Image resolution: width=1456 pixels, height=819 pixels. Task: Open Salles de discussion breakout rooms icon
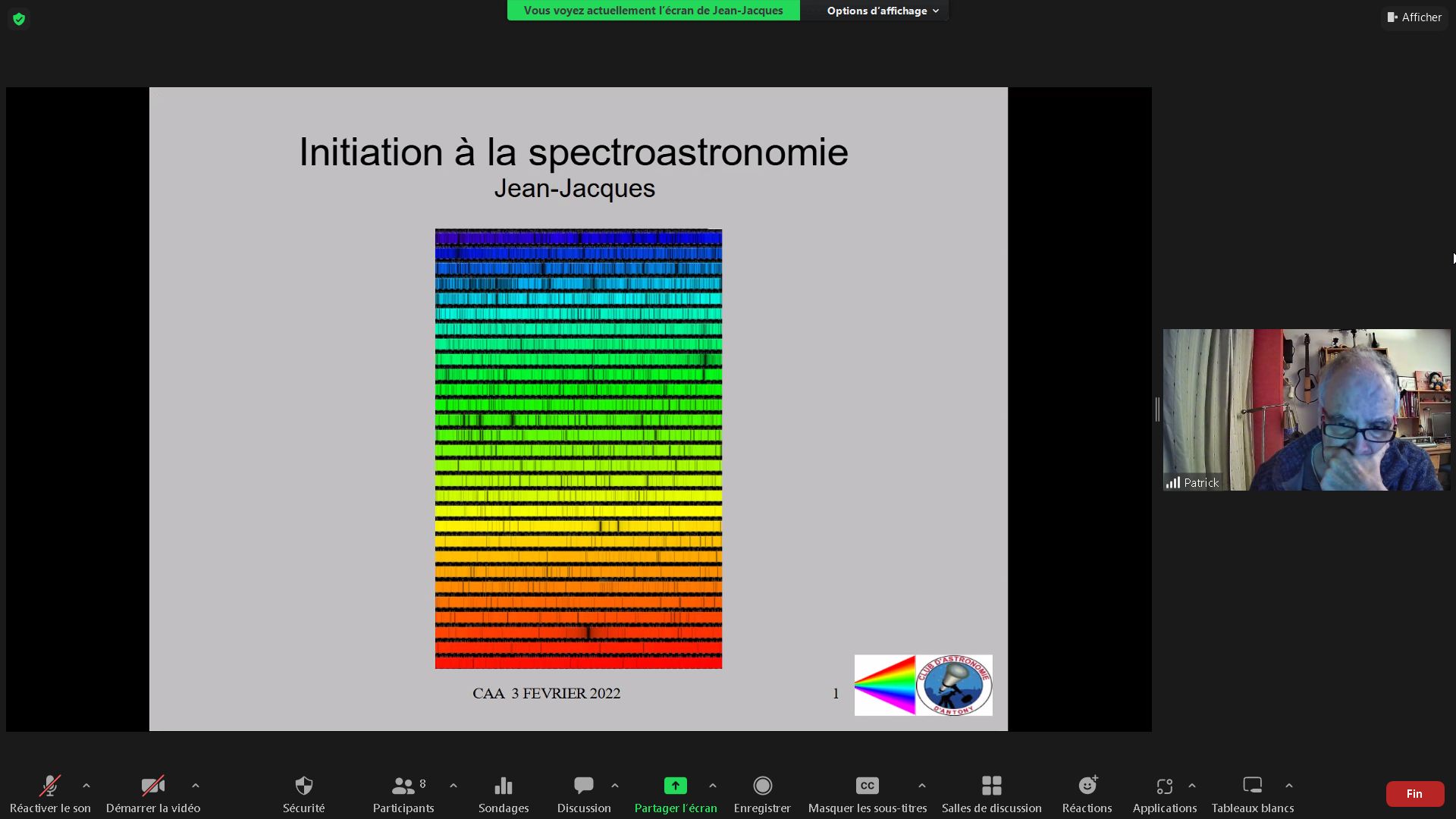[992, 786]
